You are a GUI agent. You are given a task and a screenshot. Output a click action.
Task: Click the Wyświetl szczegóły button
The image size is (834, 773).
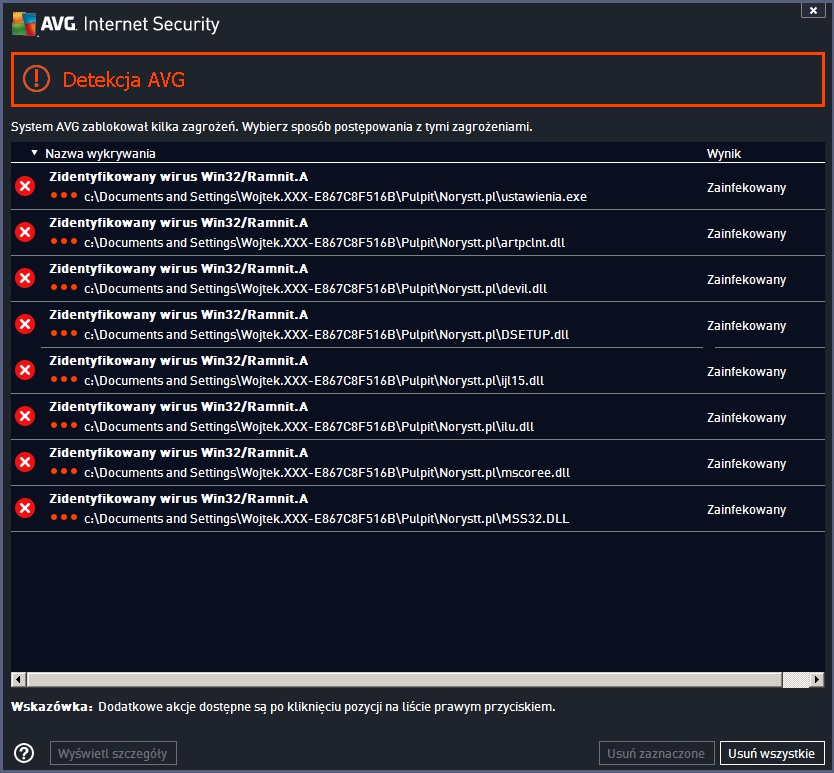point(113,753)
